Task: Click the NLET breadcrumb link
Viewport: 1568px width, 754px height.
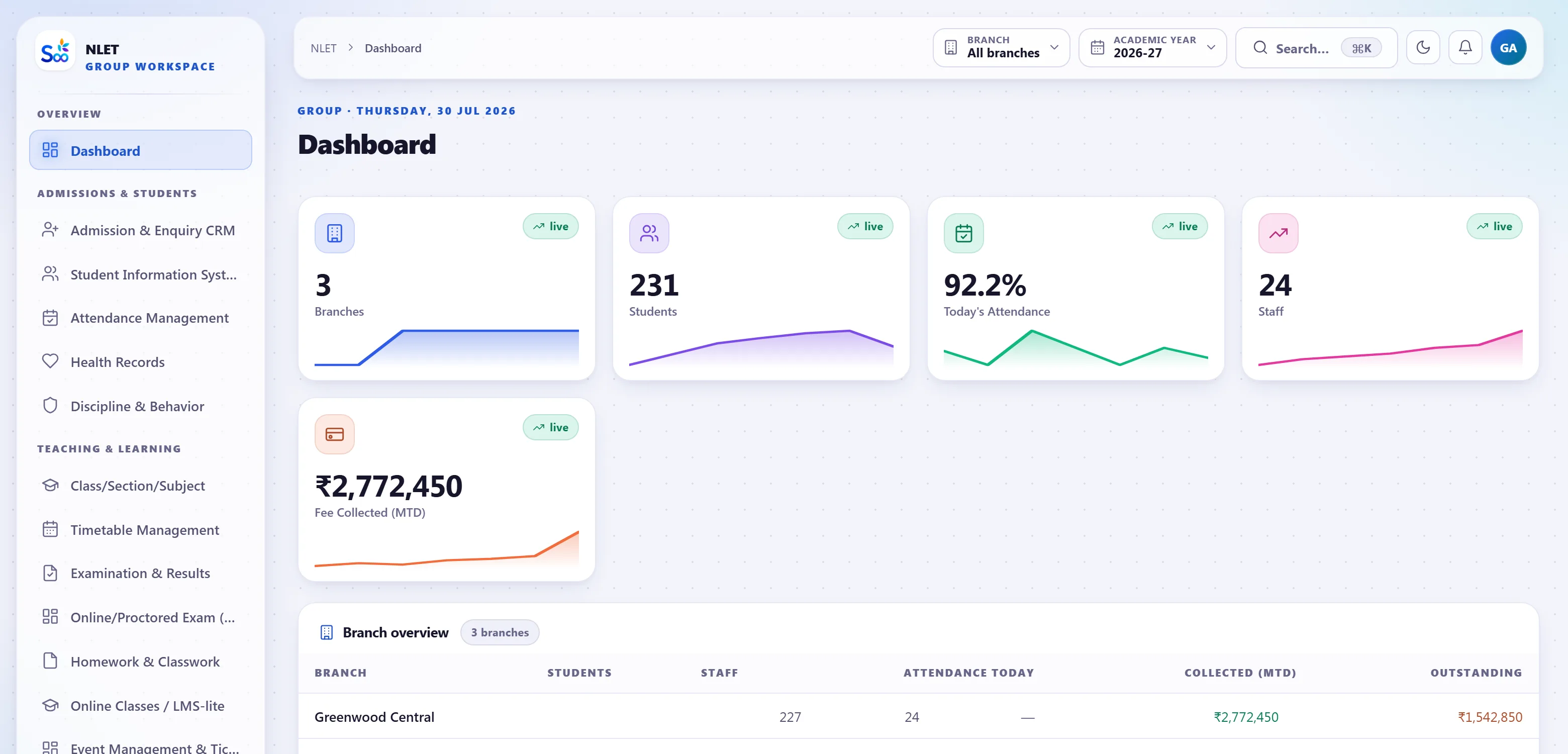Action: point(323,48)
